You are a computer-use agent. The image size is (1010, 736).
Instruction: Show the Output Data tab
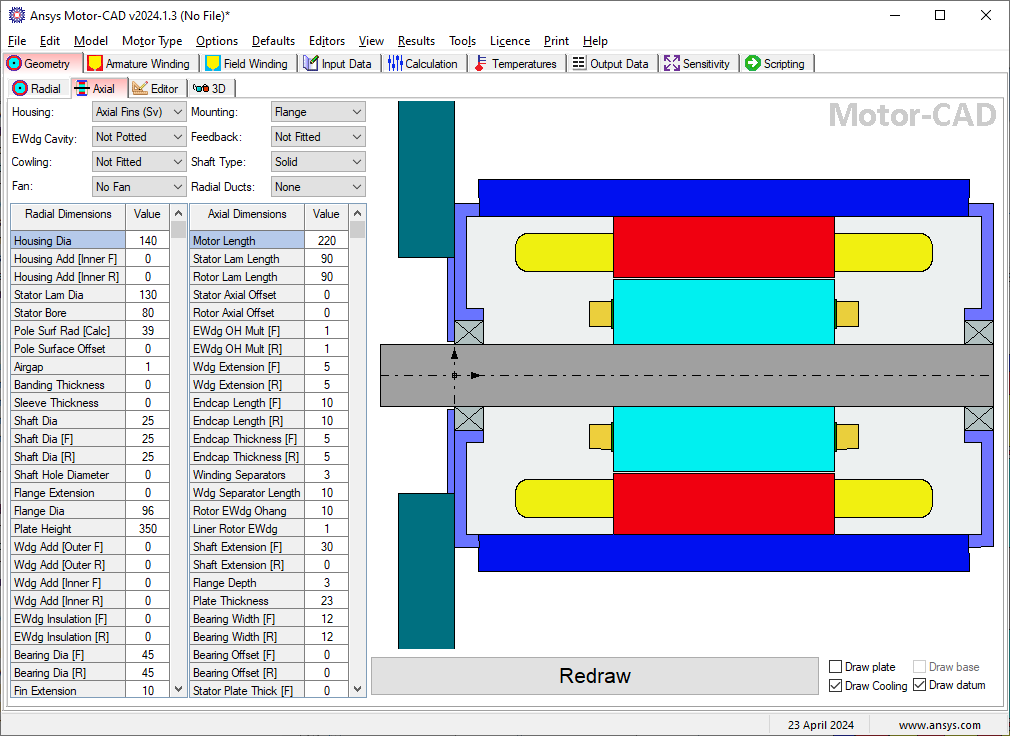[x=610, y=64]
